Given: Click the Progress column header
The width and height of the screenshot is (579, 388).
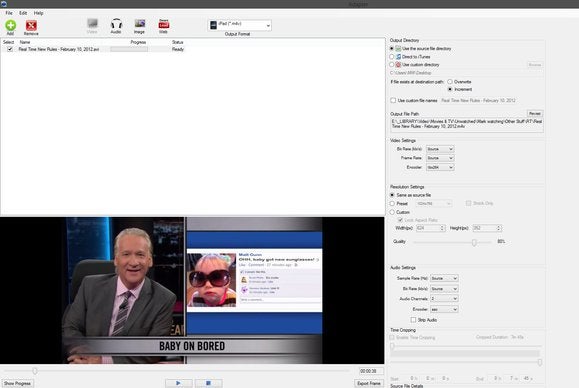Looking at the screenshot, I should pos(138,42).
